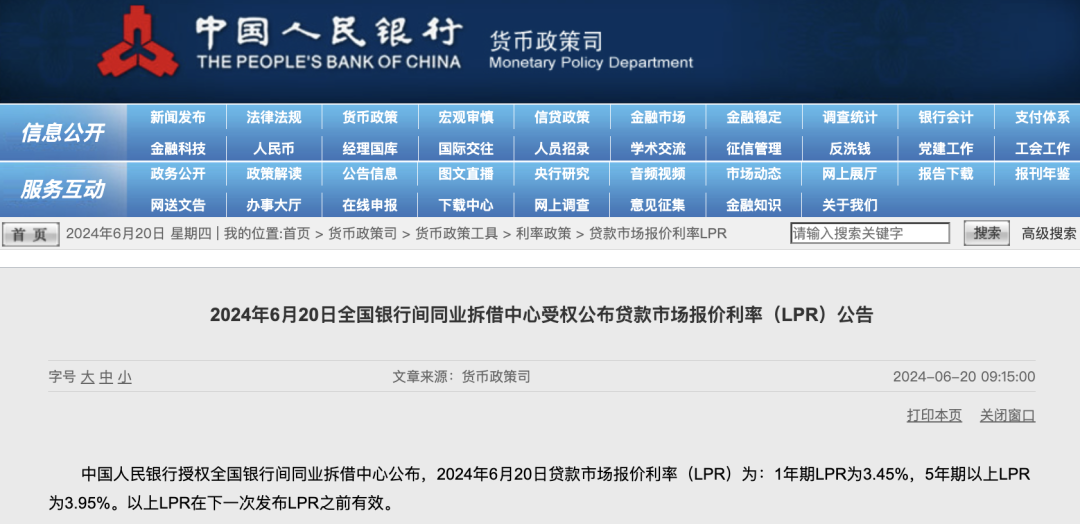
Task: Select 学术交流 from the navigation
Action: click(658, 148)
